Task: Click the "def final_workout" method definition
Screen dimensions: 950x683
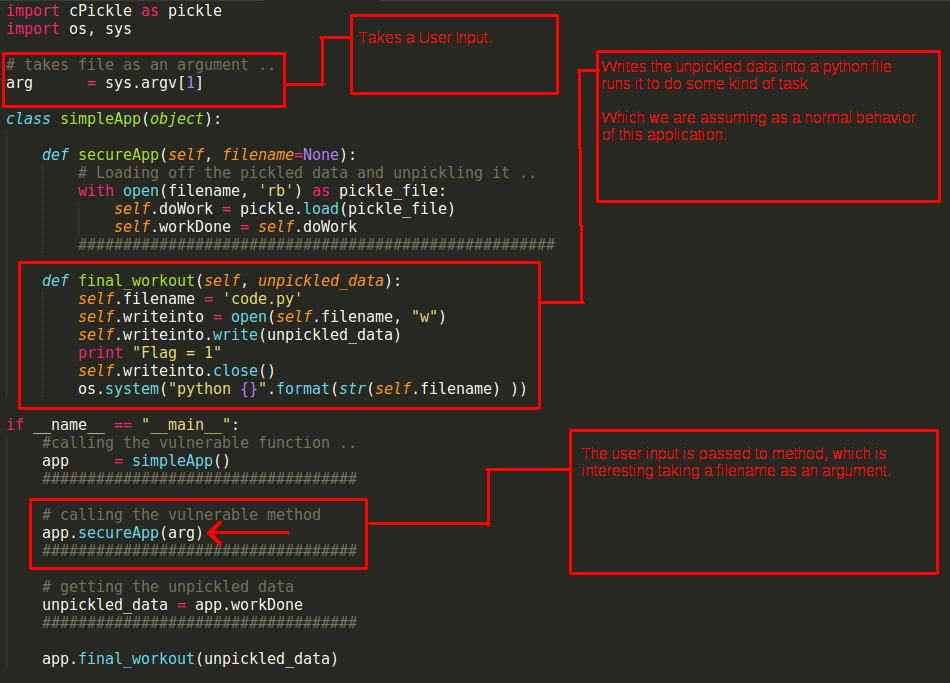Action: pos(221,281)
